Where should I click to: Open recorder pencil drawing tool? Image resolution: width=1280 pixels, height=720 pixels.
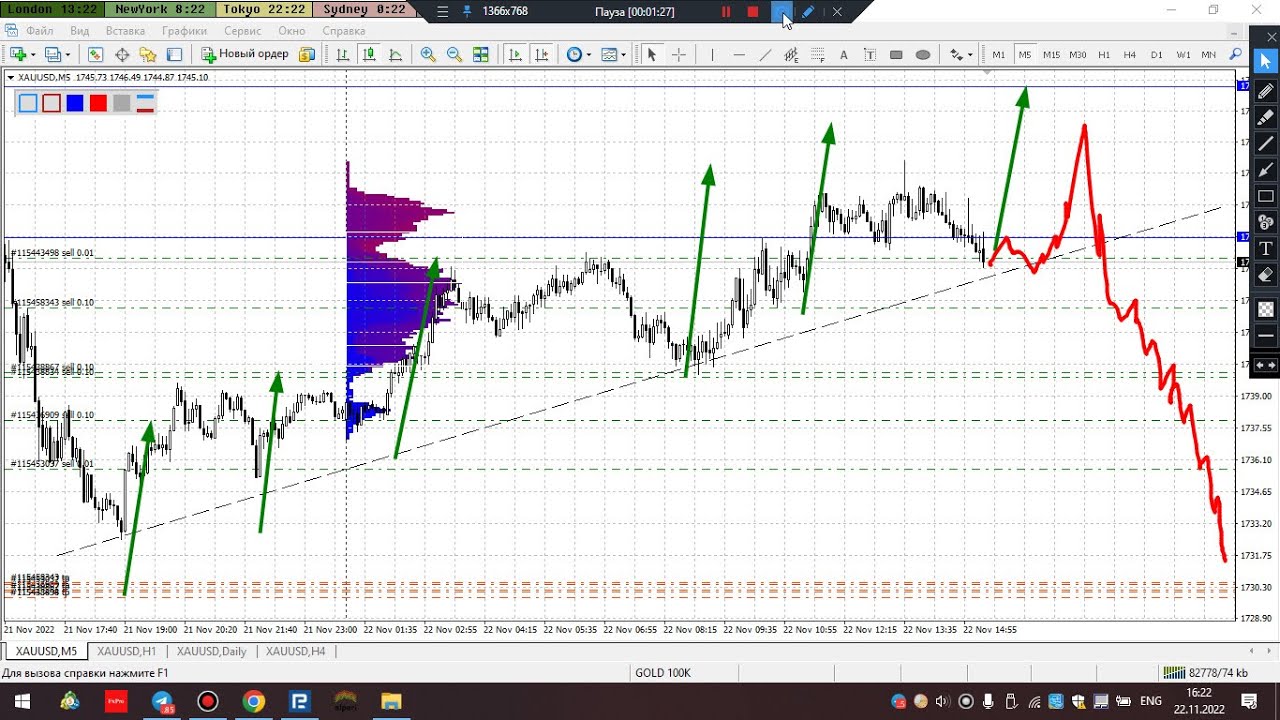(x=808, y=11)
